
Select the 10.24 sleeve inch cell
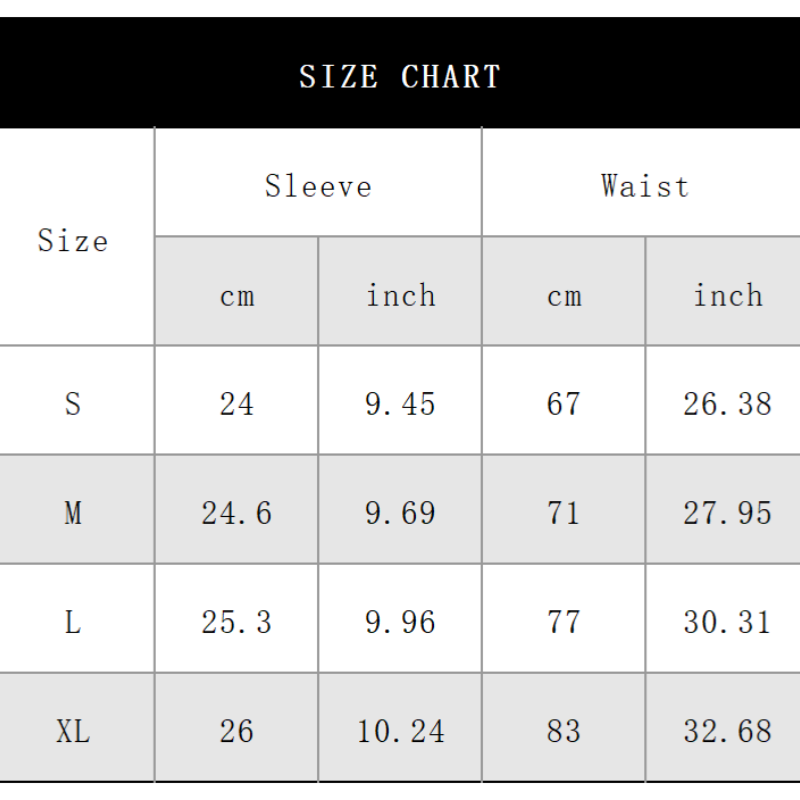click(x=400, y=731)
